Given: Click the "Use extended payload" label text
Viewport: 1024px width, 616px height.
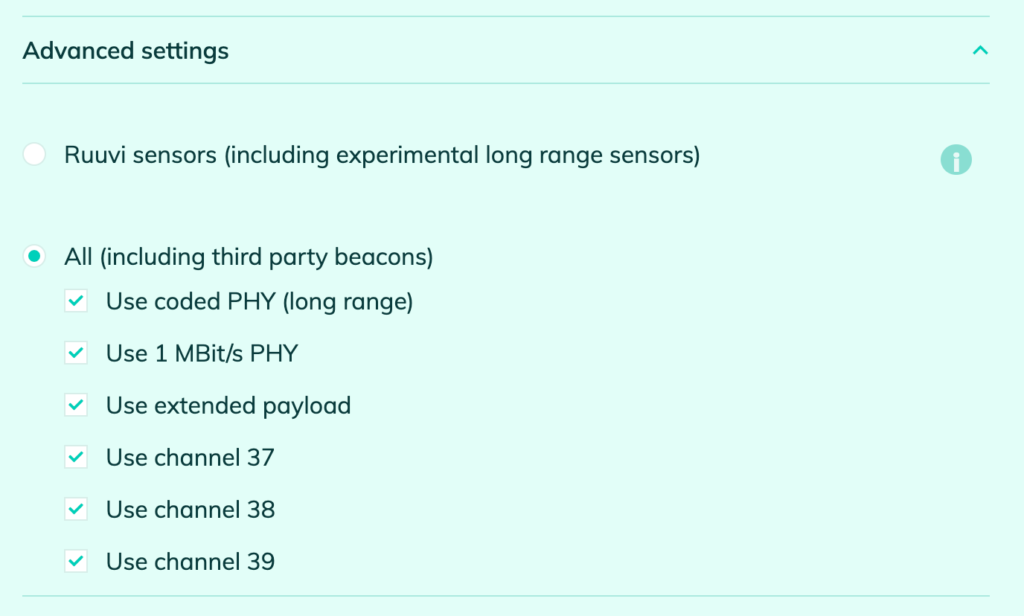Looking at the screenshot, I should pos(228,405).
